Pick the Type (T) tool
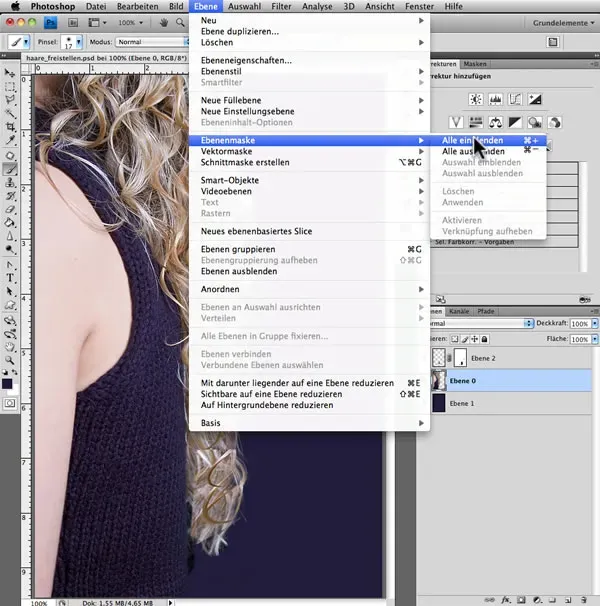This screenshot has height=606, width=600. 9,277
